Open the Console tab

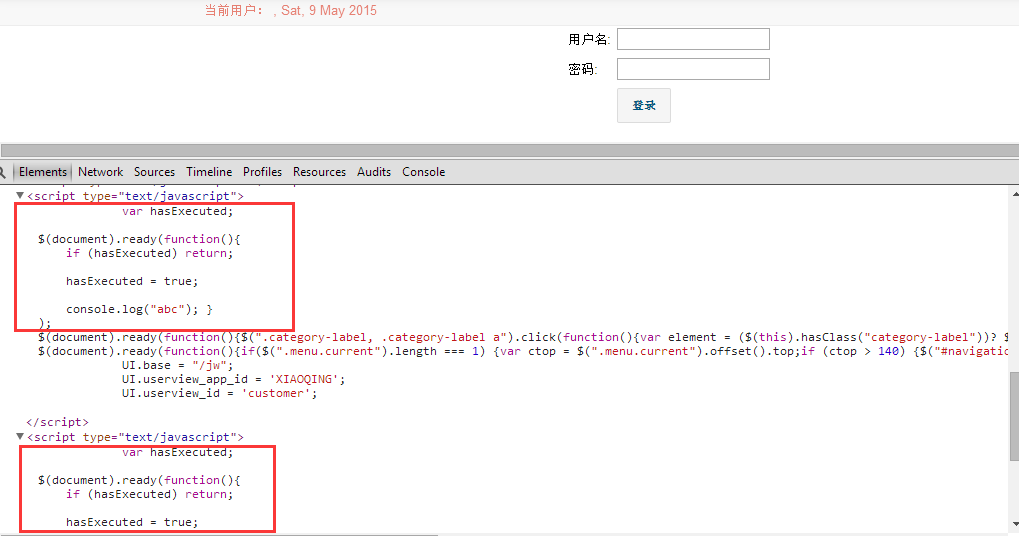[x=423, y=172]
